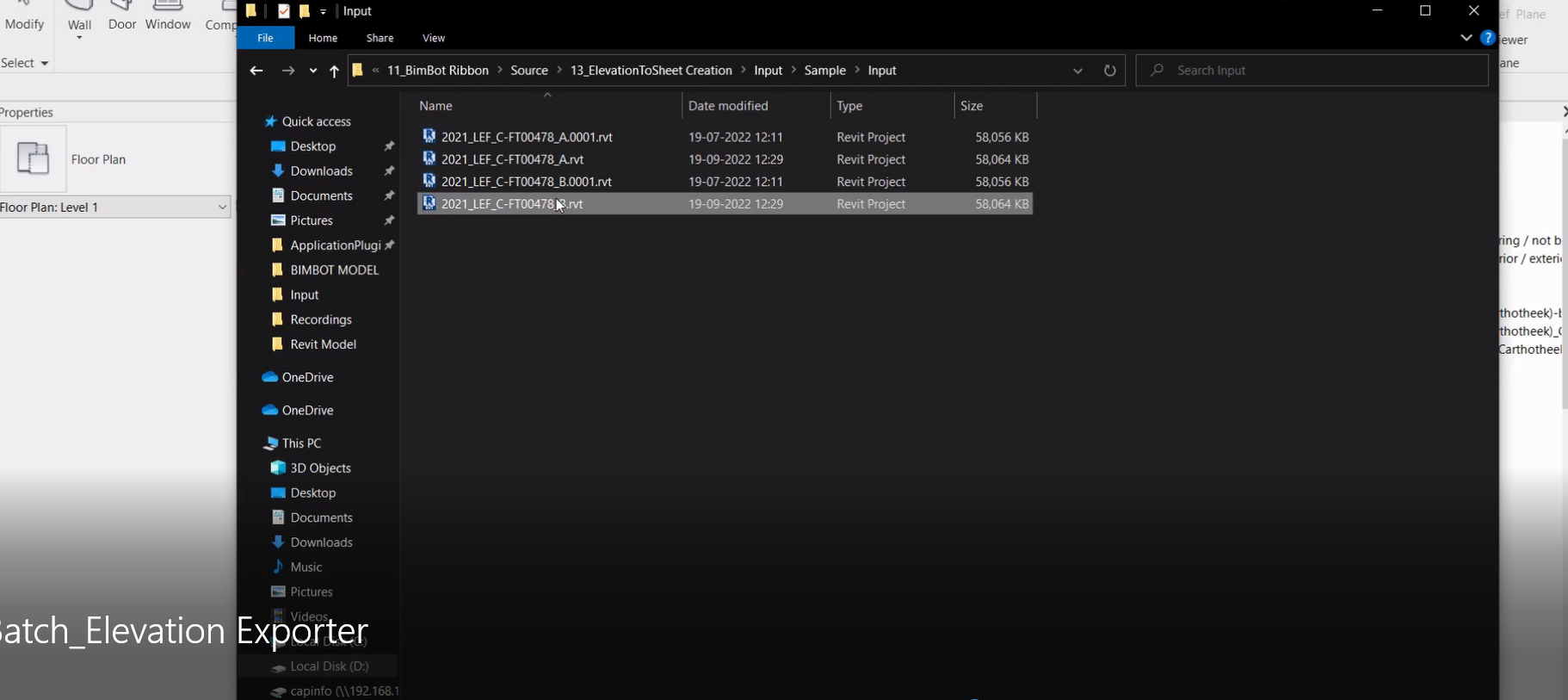Open Customize Quick Access Toolbar dropdown
The width and height of the screenshot is (1568, 700).
323,11
